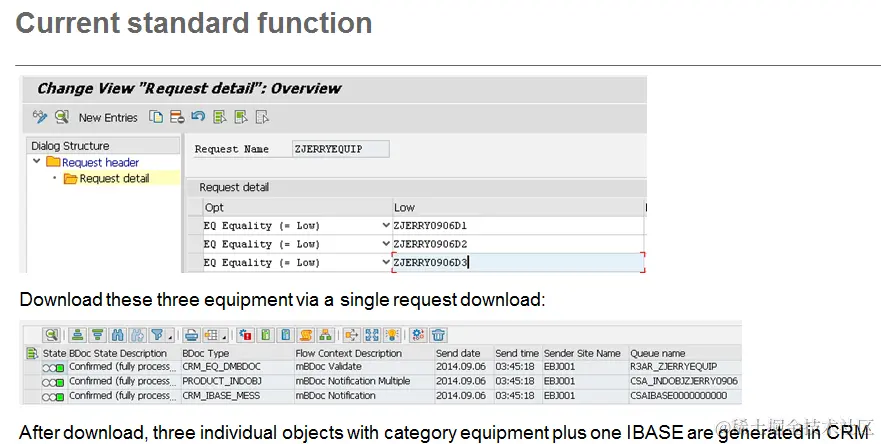Click the New Entries button
Viewport: 881px width, 444px height.
click(108, 117)
